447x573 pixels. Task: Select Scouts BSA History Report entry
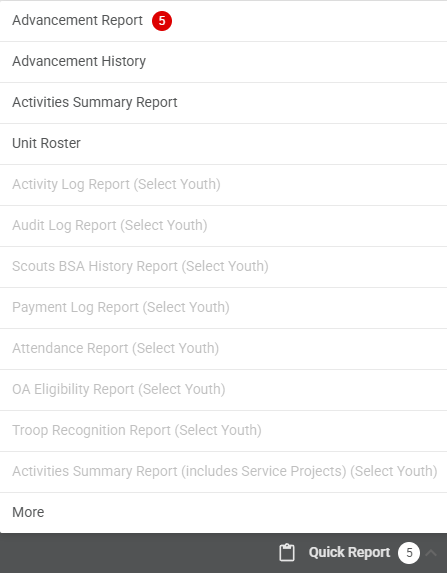click(223, 266)
